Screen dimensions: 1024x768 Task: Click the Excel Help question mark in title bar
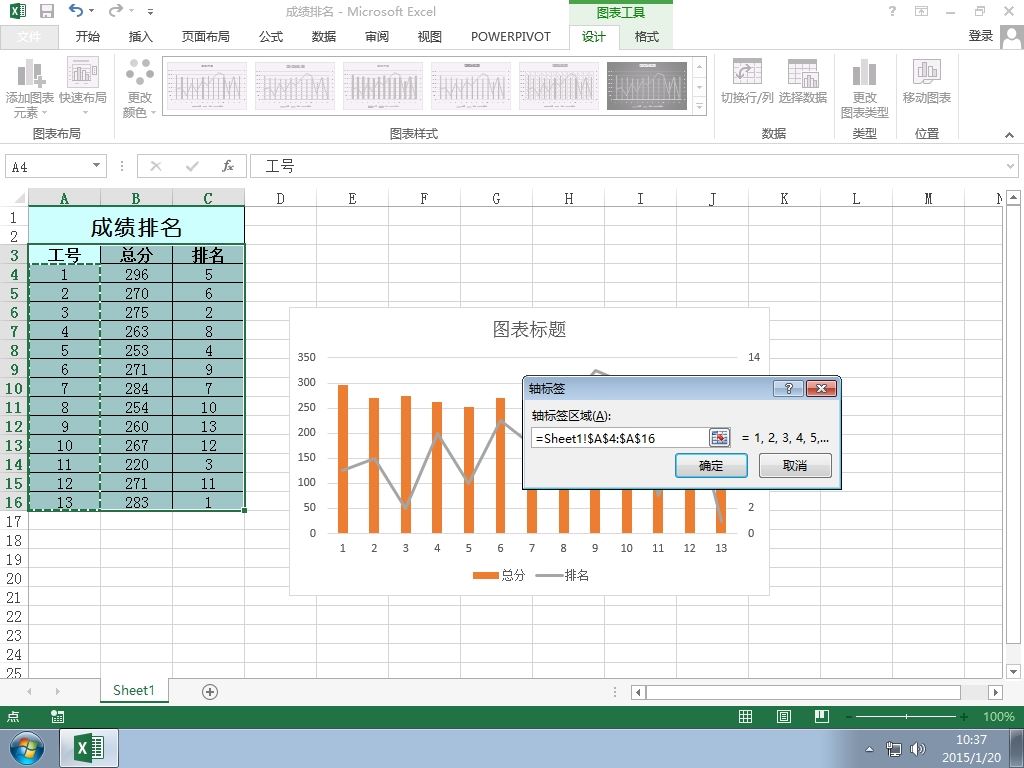(892, 11)
